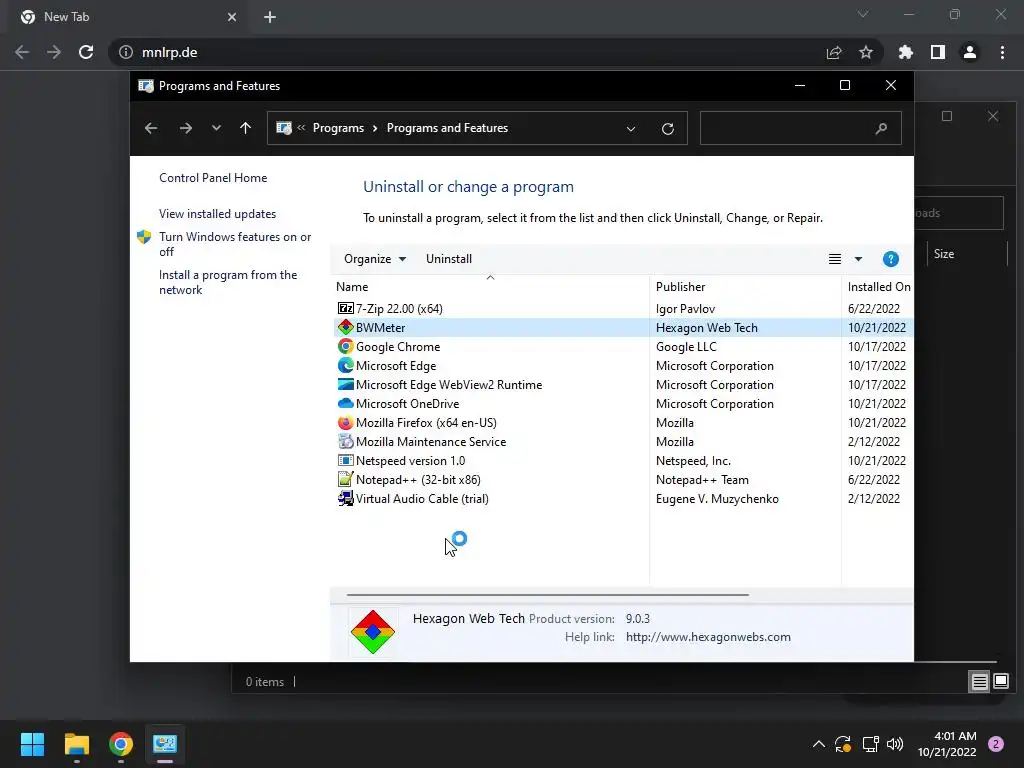This screenshot has height=768, width=1024.
Task: Open the blue help question mark
Action: pyautogui.click(x=890, y=259)
